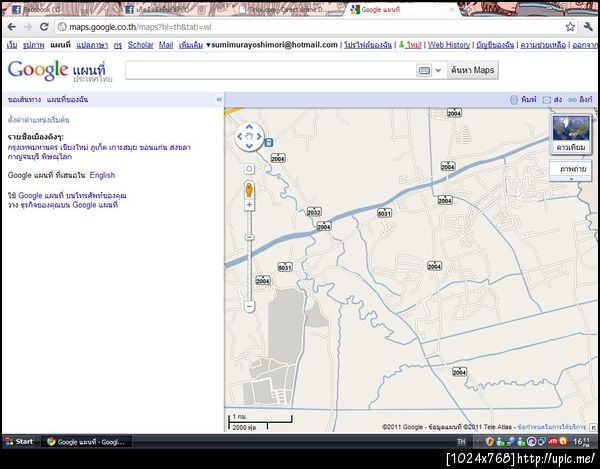This screenshot has height=469, width=600.
Task: Open ภาพถ่าย layers dropdown
Action: 570,170
